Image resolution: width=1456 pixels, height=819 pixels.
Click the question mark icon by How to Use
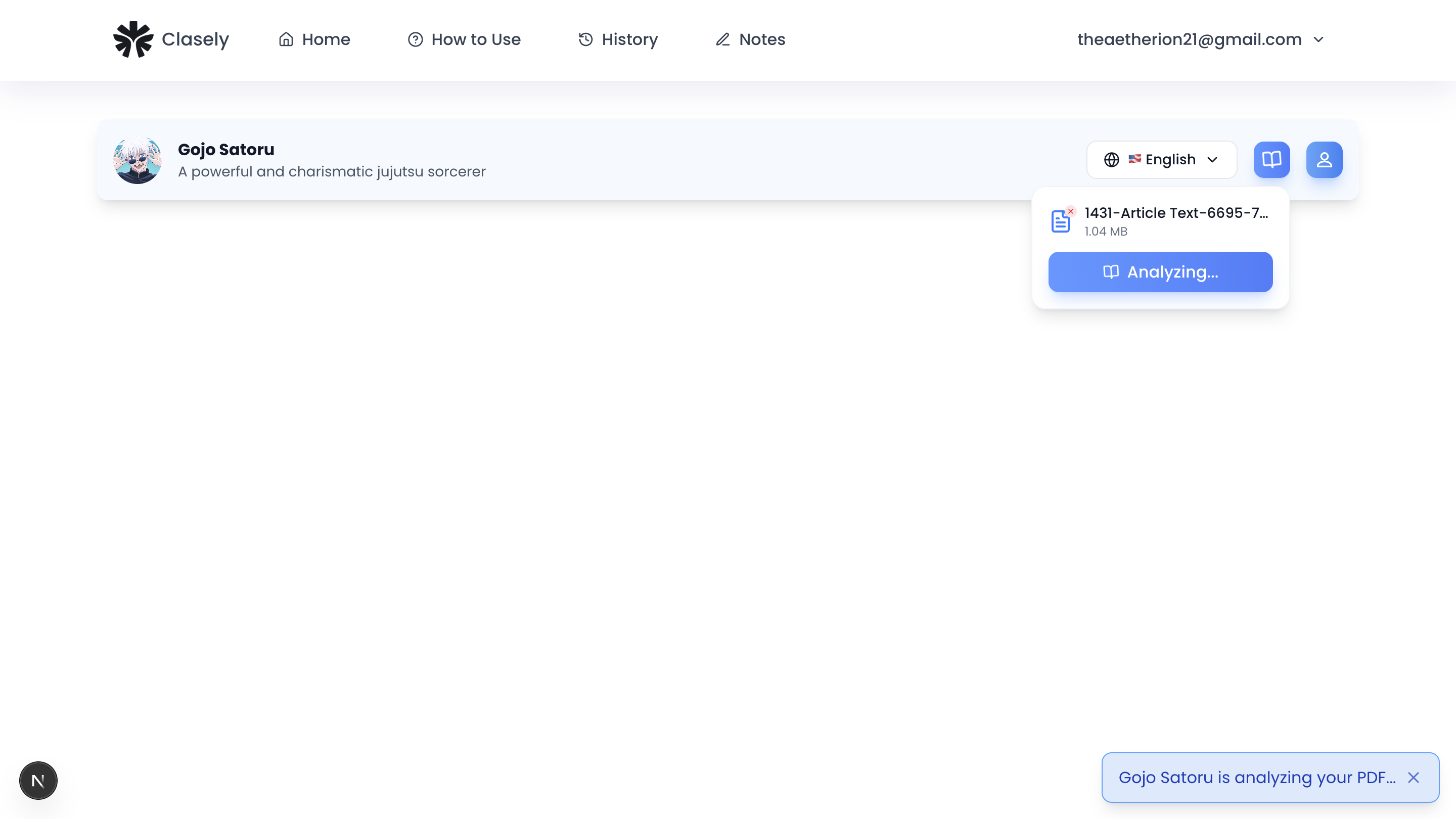416,39
